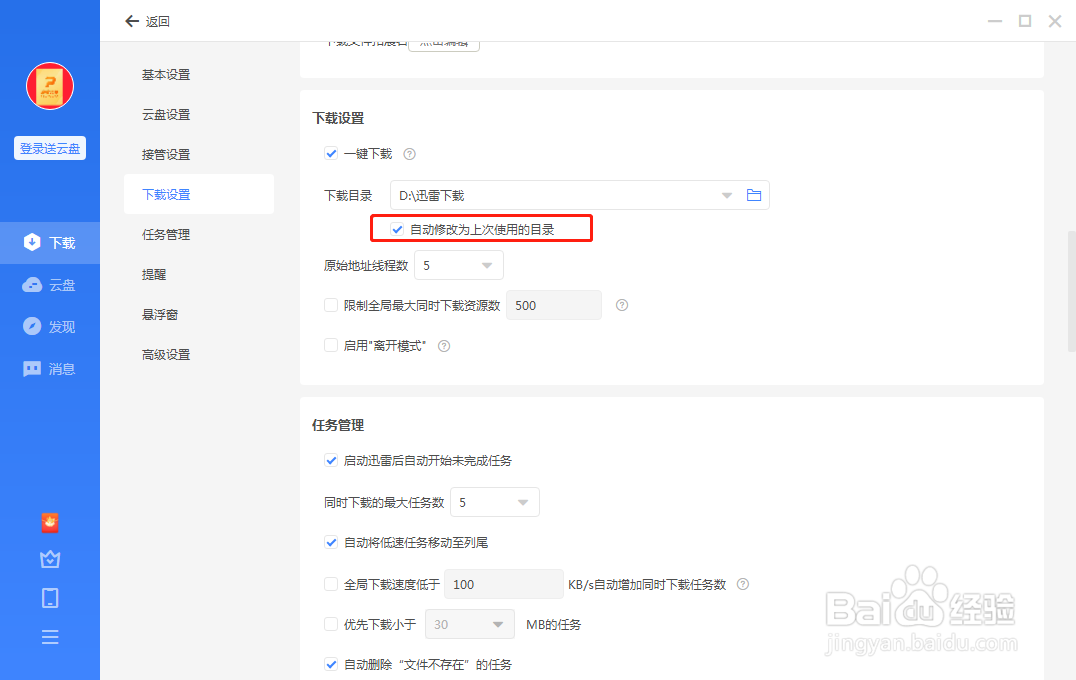This screenshot has width=1076, height=680.
Task: Open membership via the crown icon
Action: (x=49, y=559)
